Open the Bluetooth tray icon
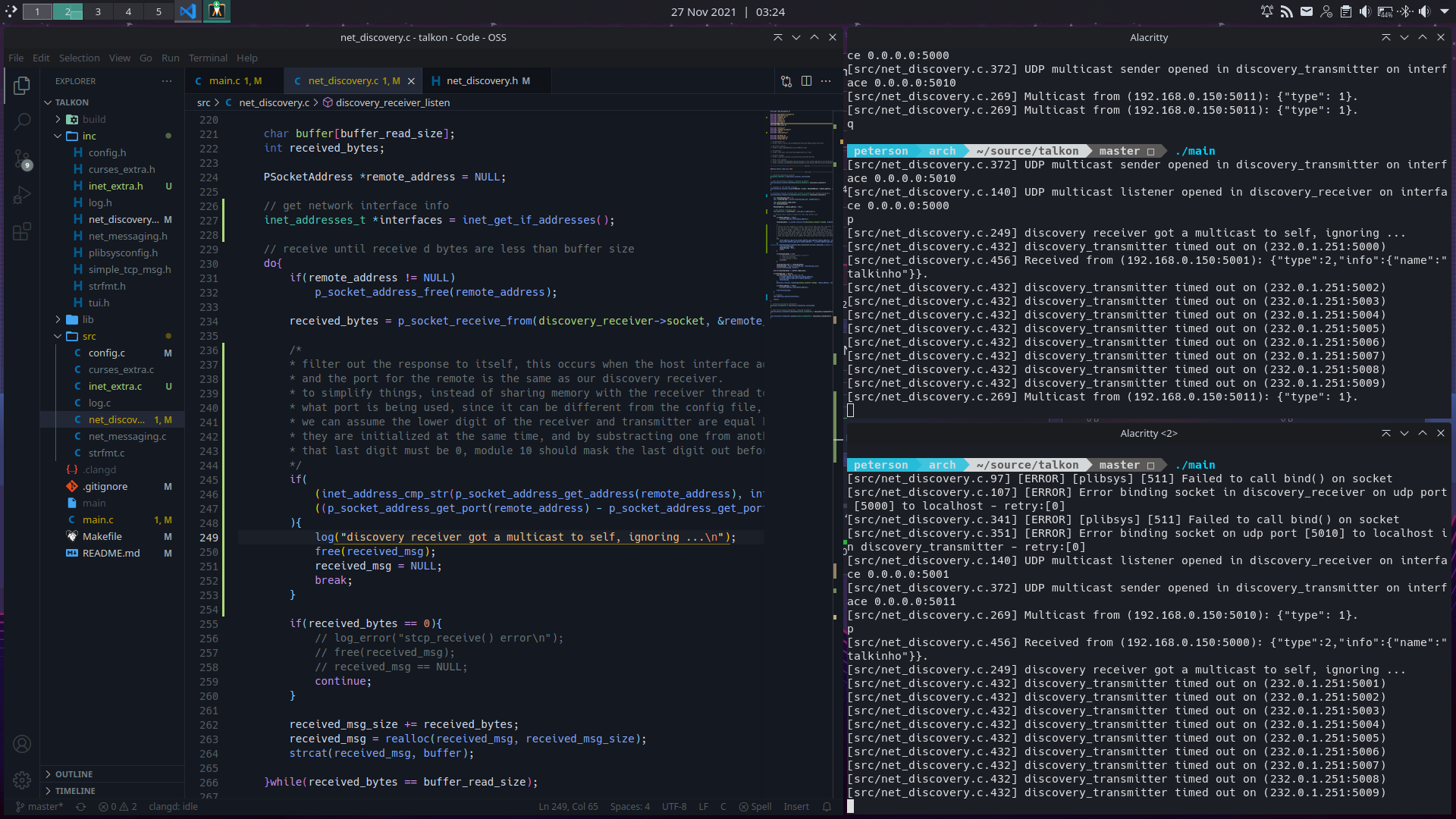The height and width of the screenshot is (819, 1456). [1405, 11]
